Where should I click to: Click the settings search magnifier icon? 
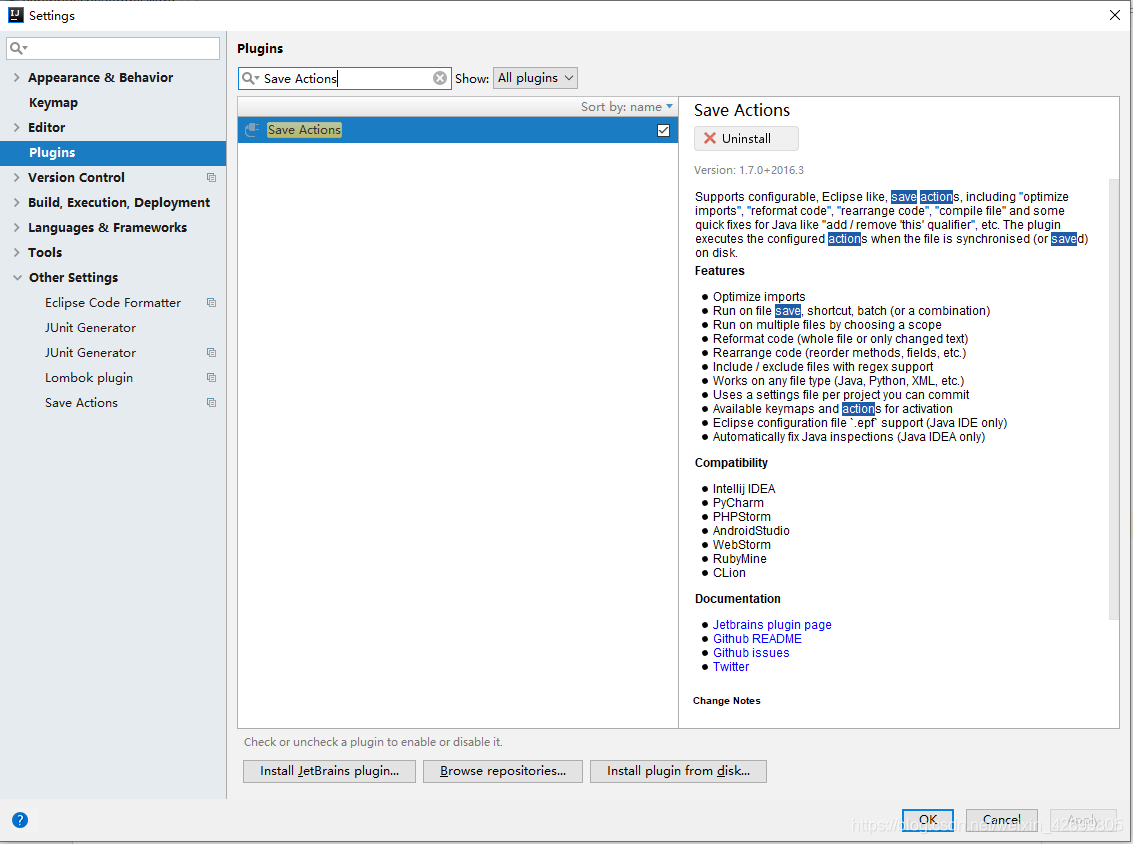[x=17, y=48]
